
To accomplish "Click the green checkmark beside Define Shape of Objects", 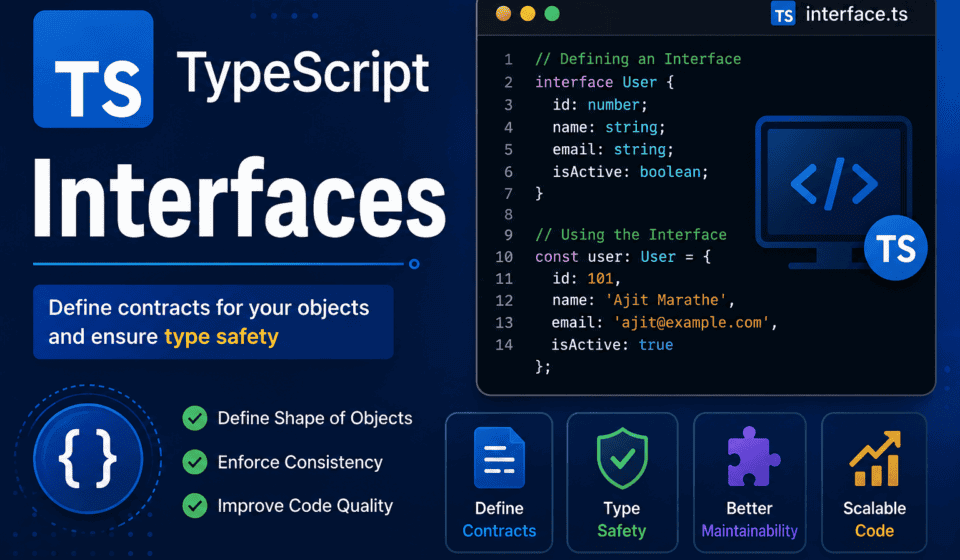I will [x=195, y=418].
